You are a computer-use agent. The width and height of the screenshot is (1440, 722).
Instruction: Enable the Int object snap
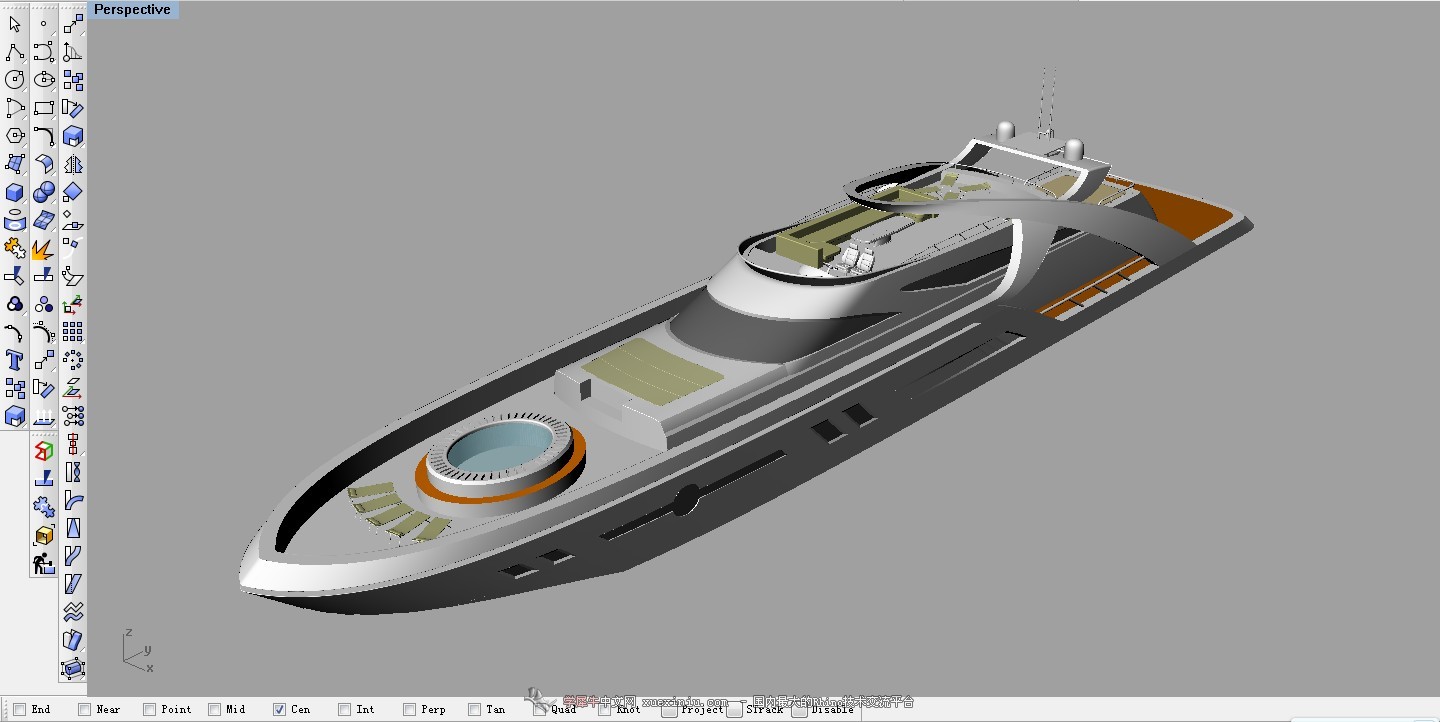coord(345,710)
